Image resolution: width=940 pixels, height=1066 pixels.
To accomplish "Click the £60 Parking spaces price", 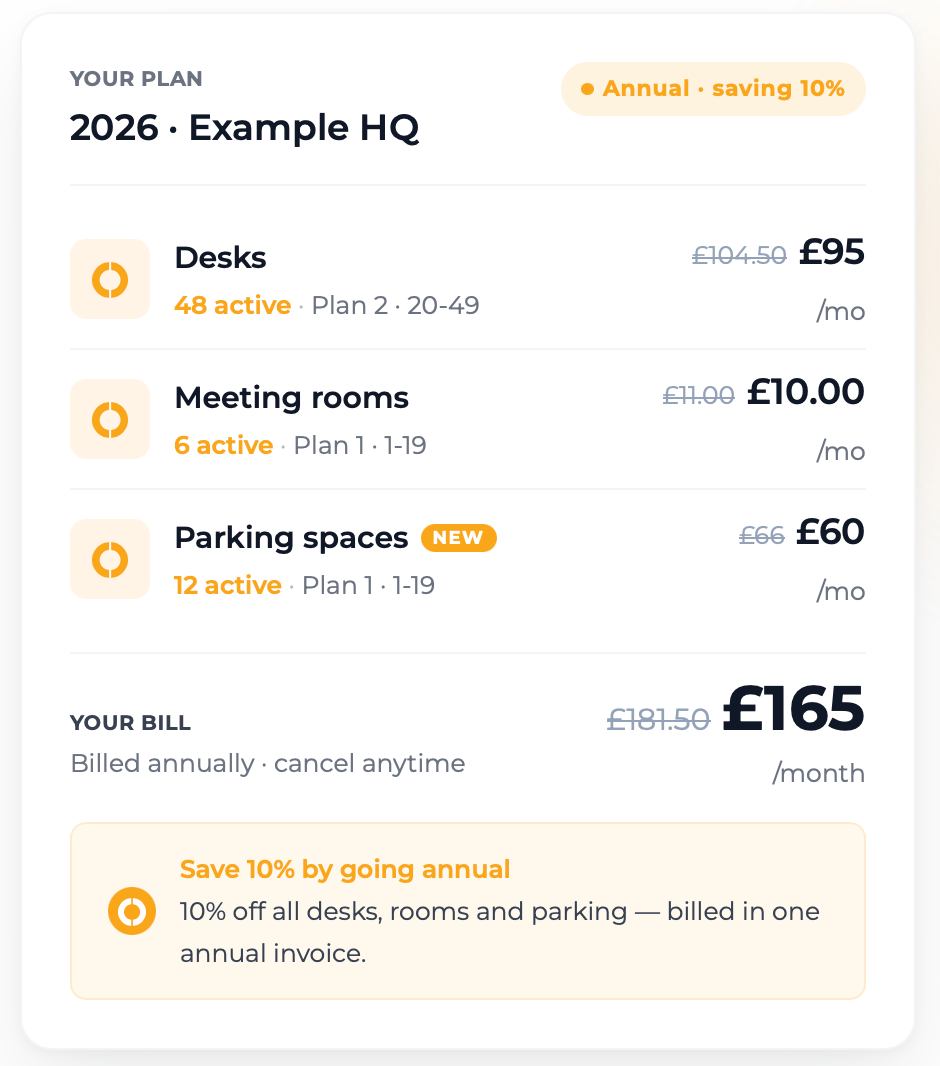I will [x=830, y=532].
